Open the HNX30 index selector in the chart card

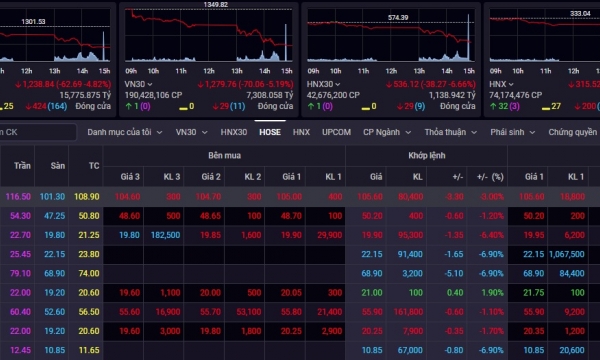[323, 84]
